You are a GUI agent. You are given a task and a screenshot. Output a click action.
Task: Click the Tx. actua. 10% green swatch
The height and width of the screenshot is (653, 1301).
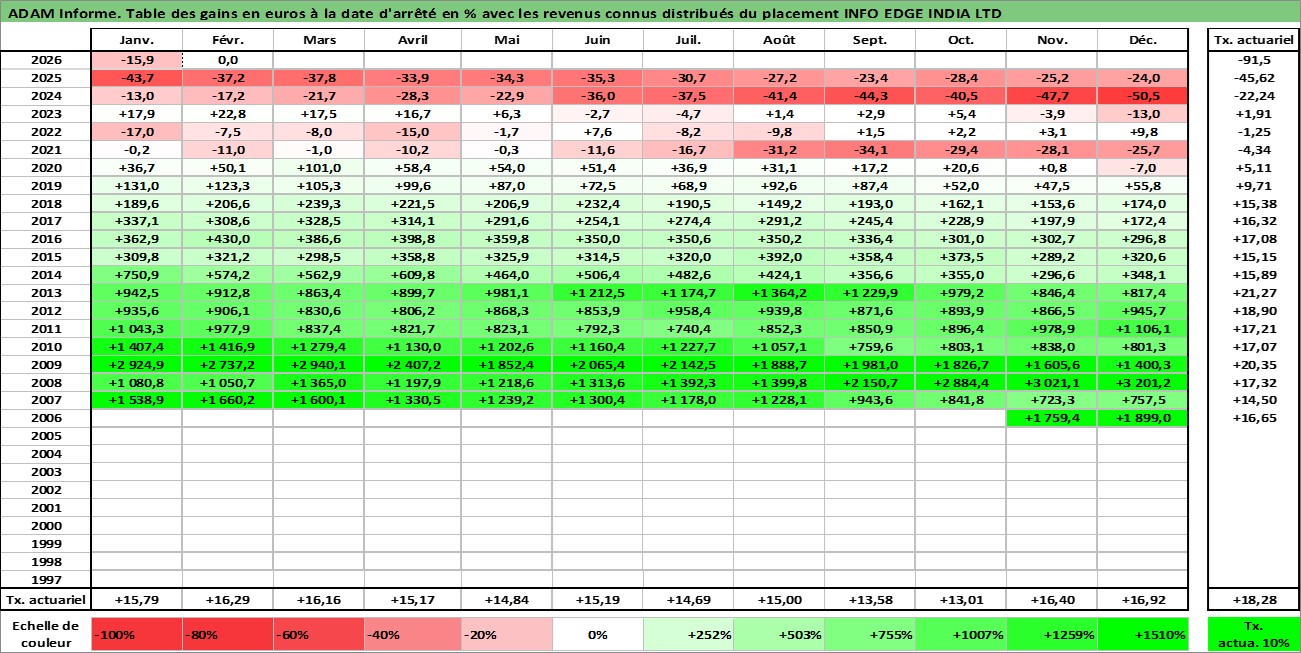coord(1254,634)
